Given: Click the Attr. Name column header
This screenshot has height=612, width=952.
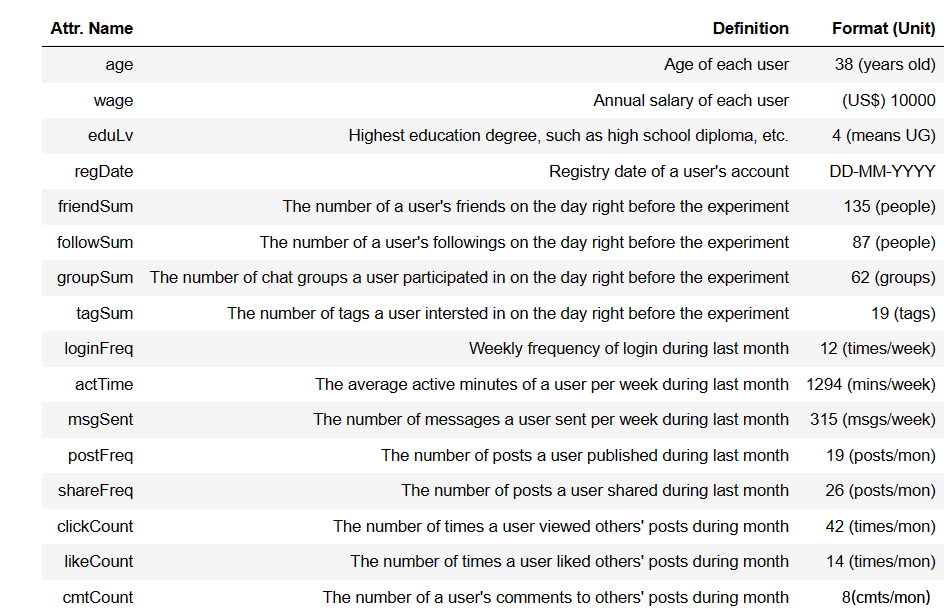Looking at the screenshot, I should pos(92,29).
